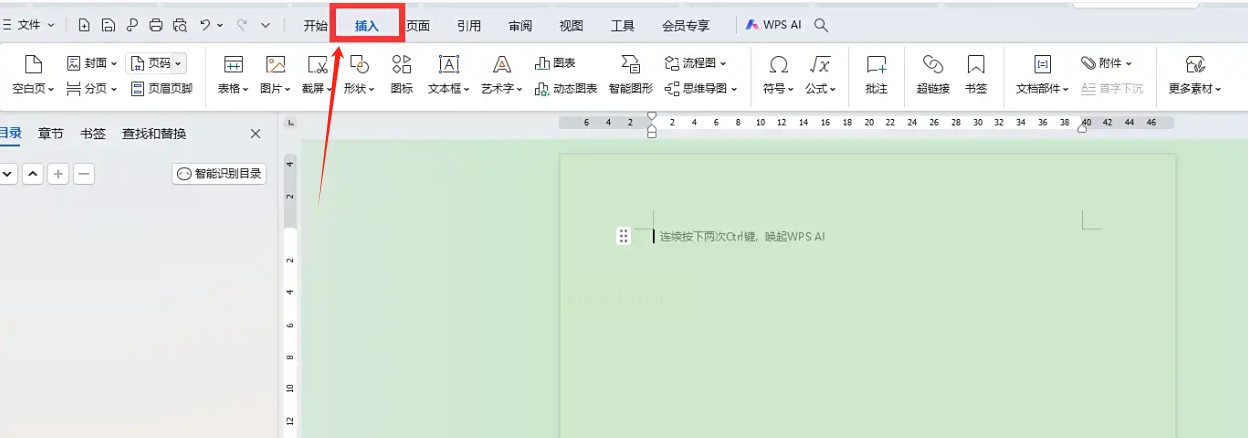Switch to the 审阅 review tab

point(520,25)
